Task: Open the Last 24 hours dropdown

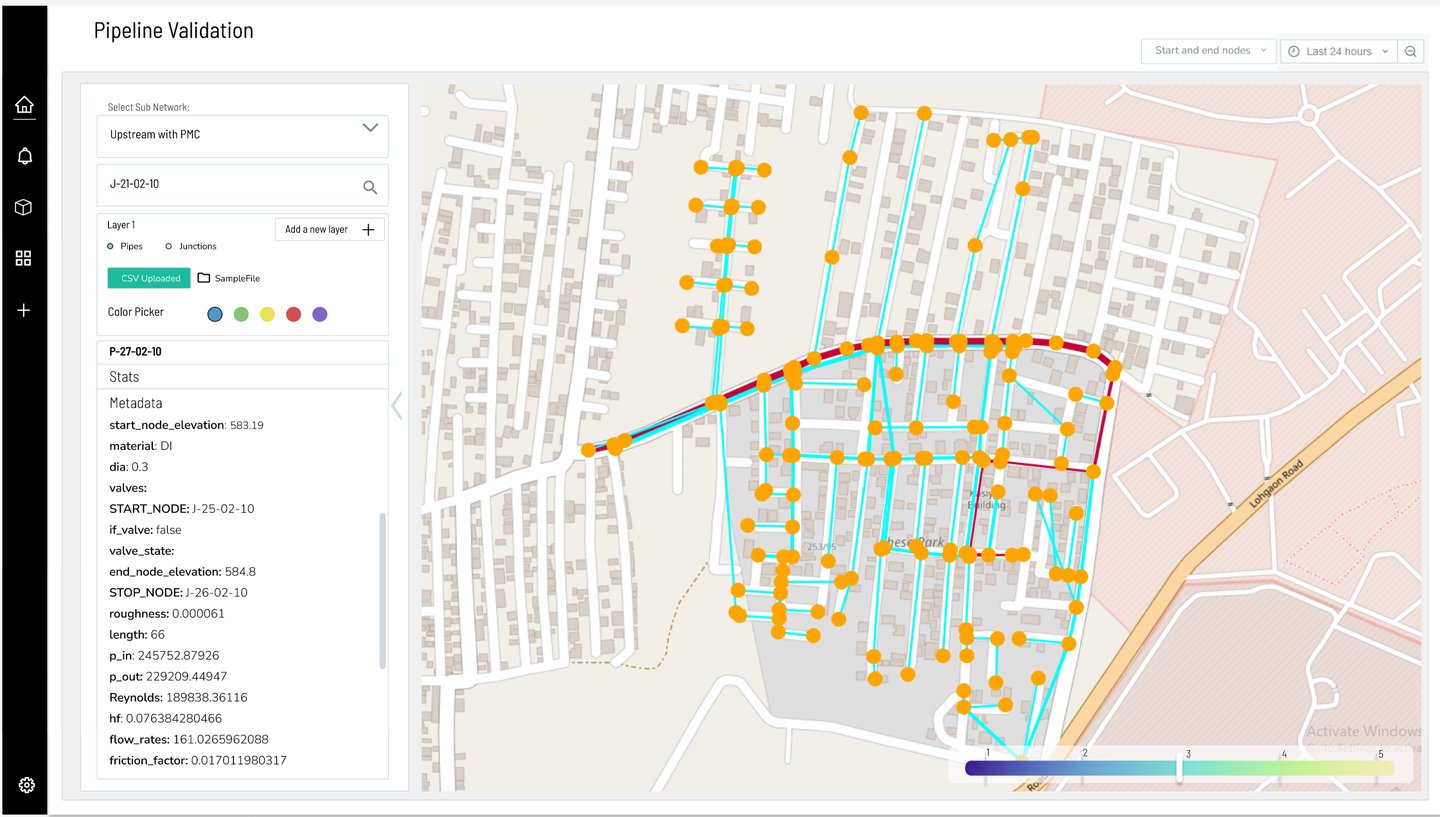Action: point(1339,51)
